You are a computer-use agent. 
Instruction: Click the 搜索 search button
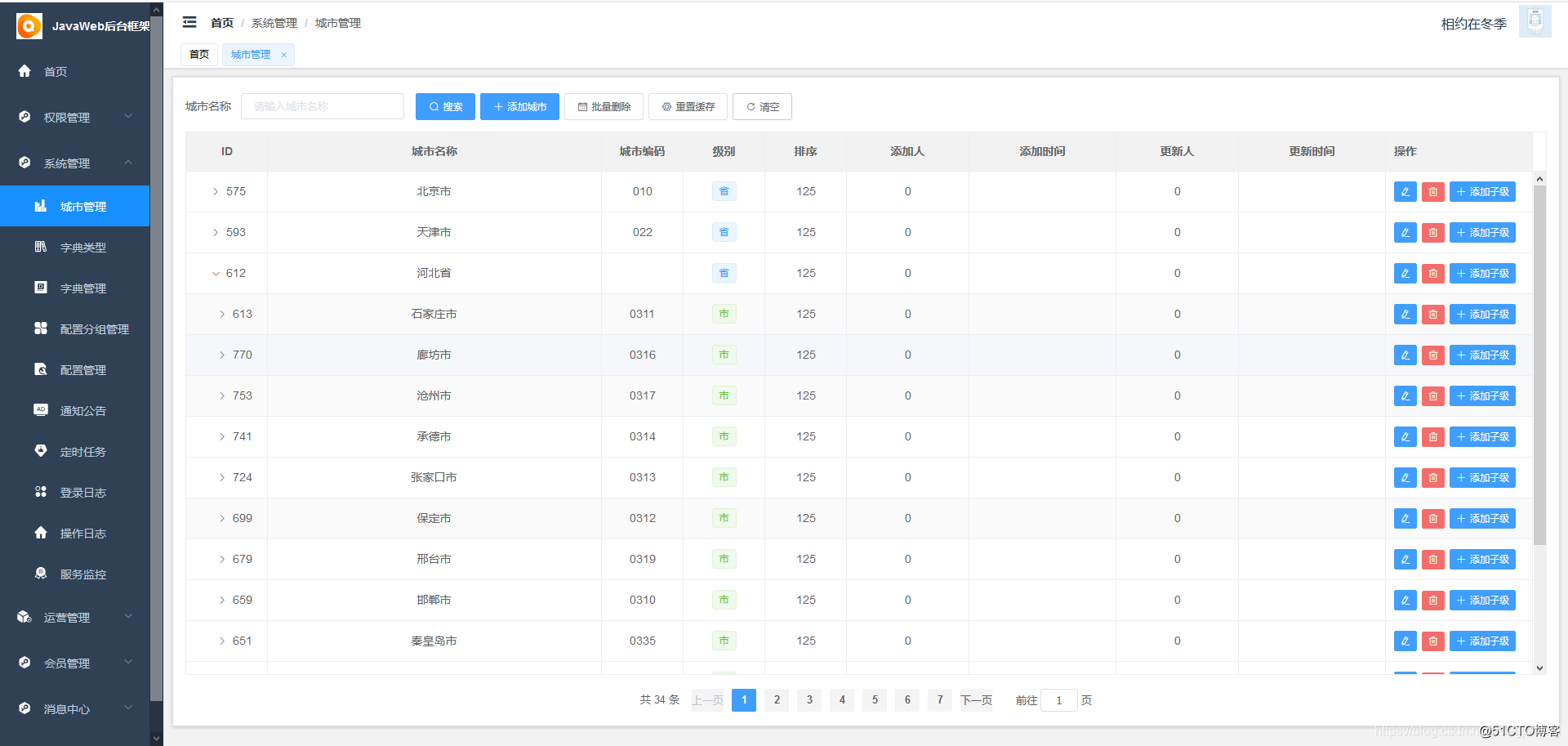tap(445, 106)
